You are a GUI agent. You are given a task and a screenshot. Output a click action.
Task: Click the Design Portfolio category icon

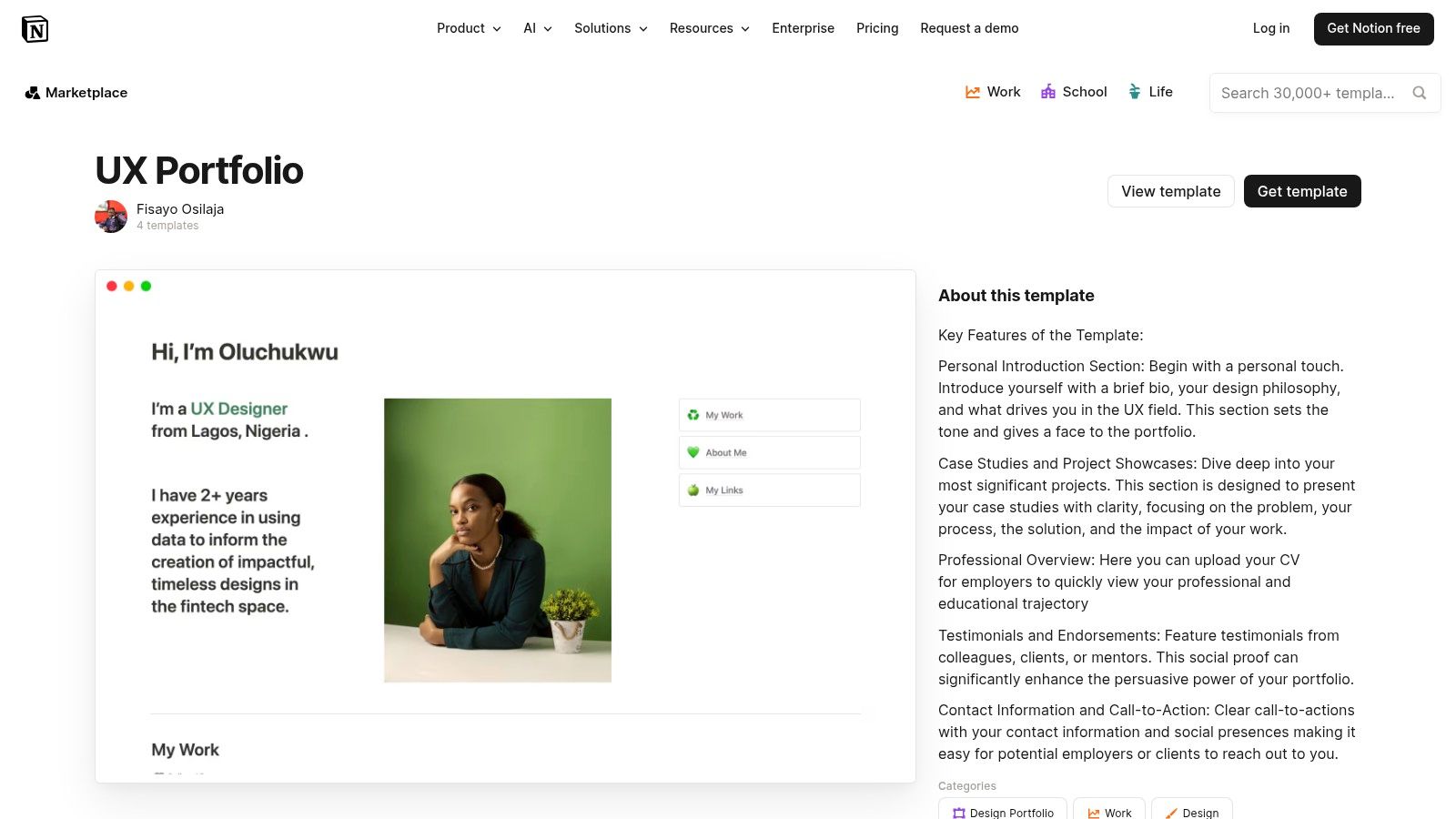[x=959, y=814]
